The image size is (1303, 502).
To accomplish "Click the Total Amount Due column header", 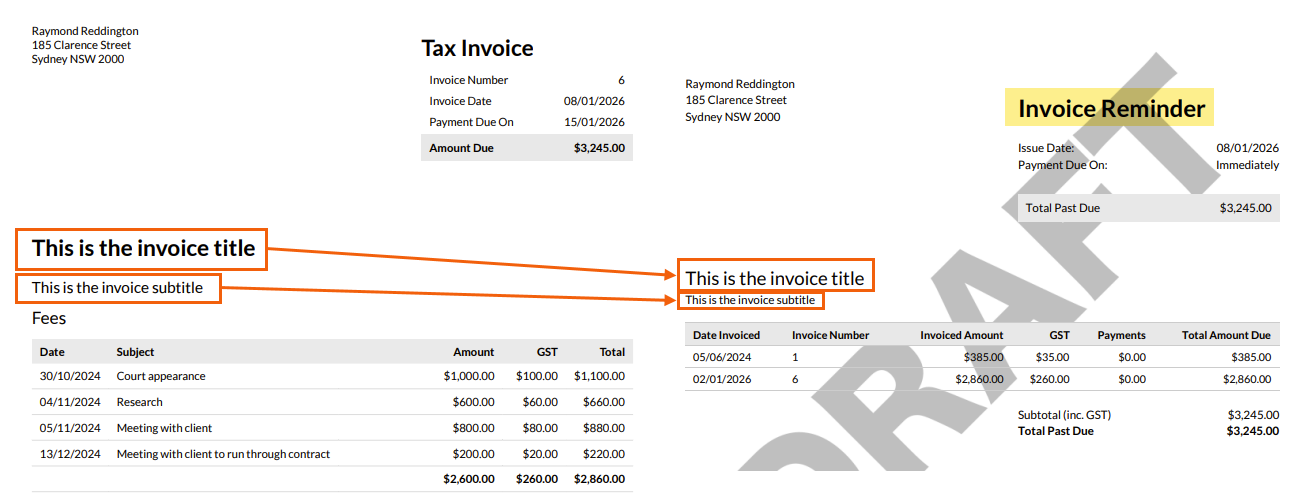I will 1225,335.
